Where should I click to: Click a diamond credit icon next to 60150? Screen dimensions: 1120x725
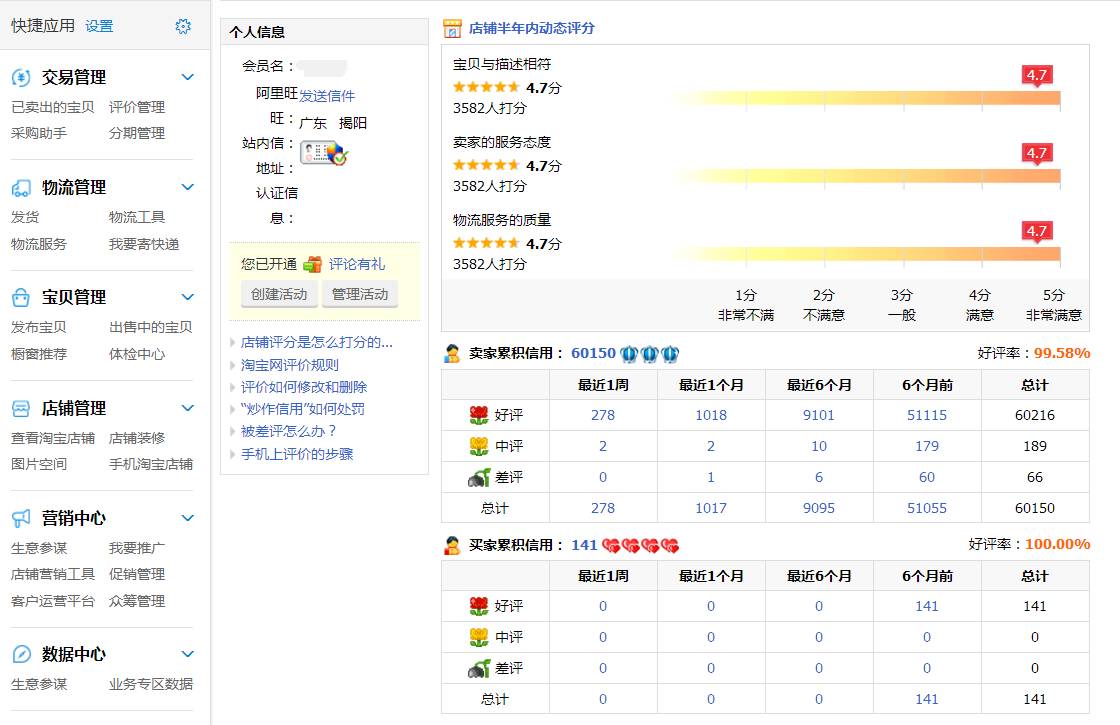(x=631, y=353)
